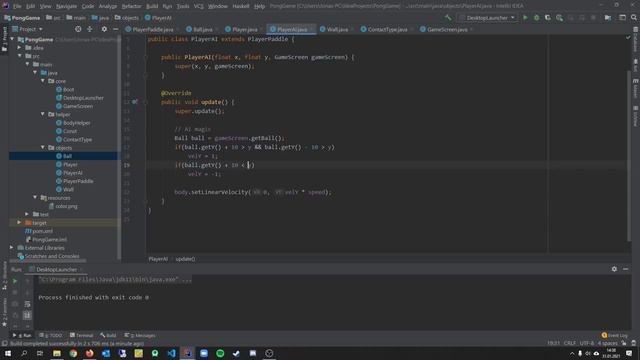
Task: Open the Event Log
Action: tap(615, 335)
